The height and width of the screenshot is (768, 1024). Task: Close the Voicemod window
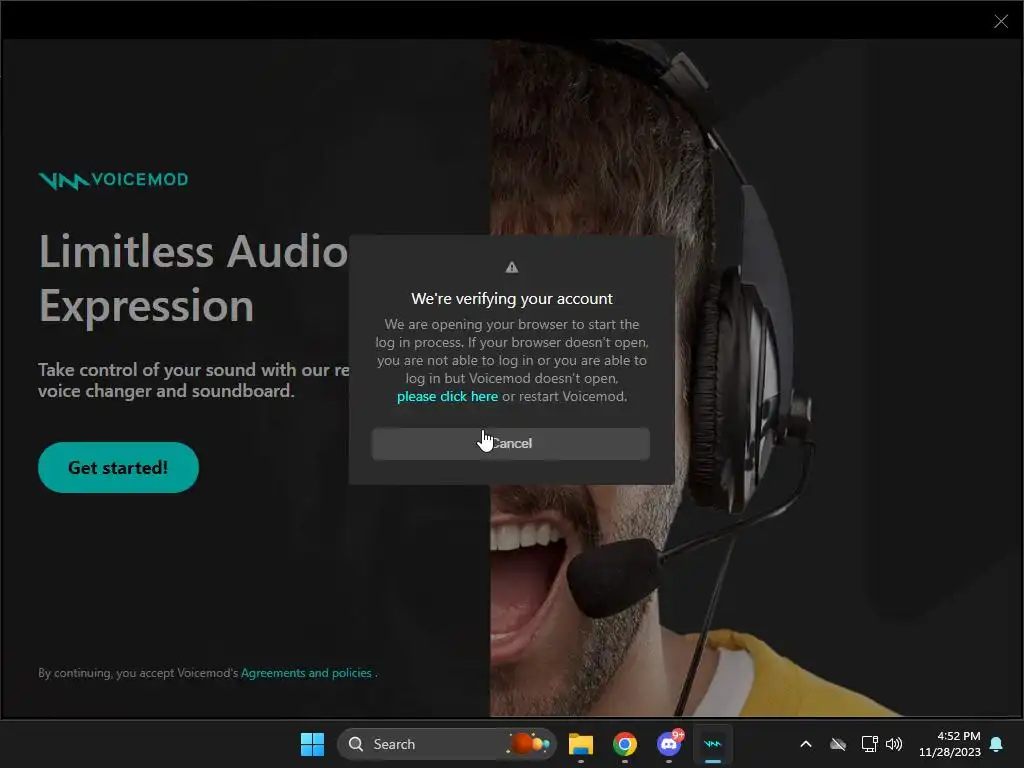pos(1000,21)
